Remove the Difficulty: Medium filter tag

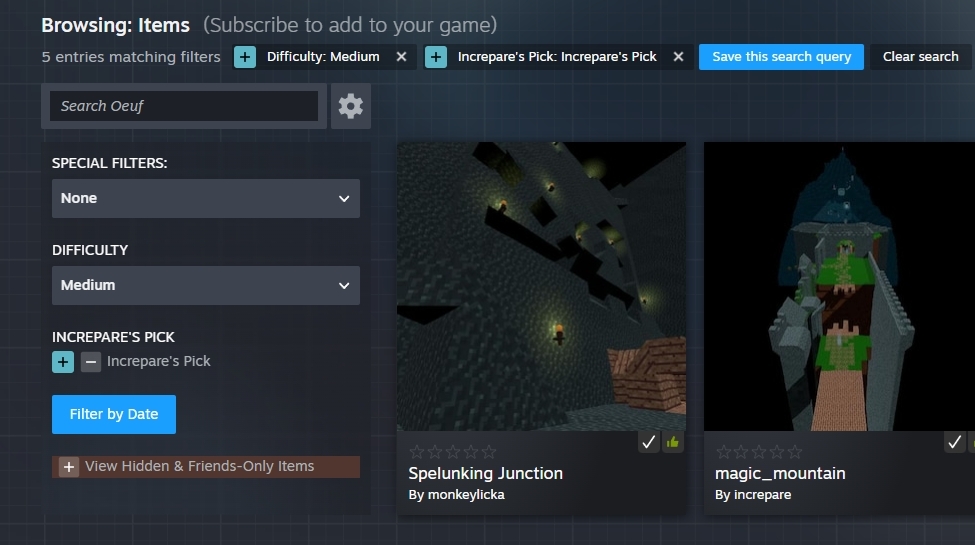tap(402, 57)
